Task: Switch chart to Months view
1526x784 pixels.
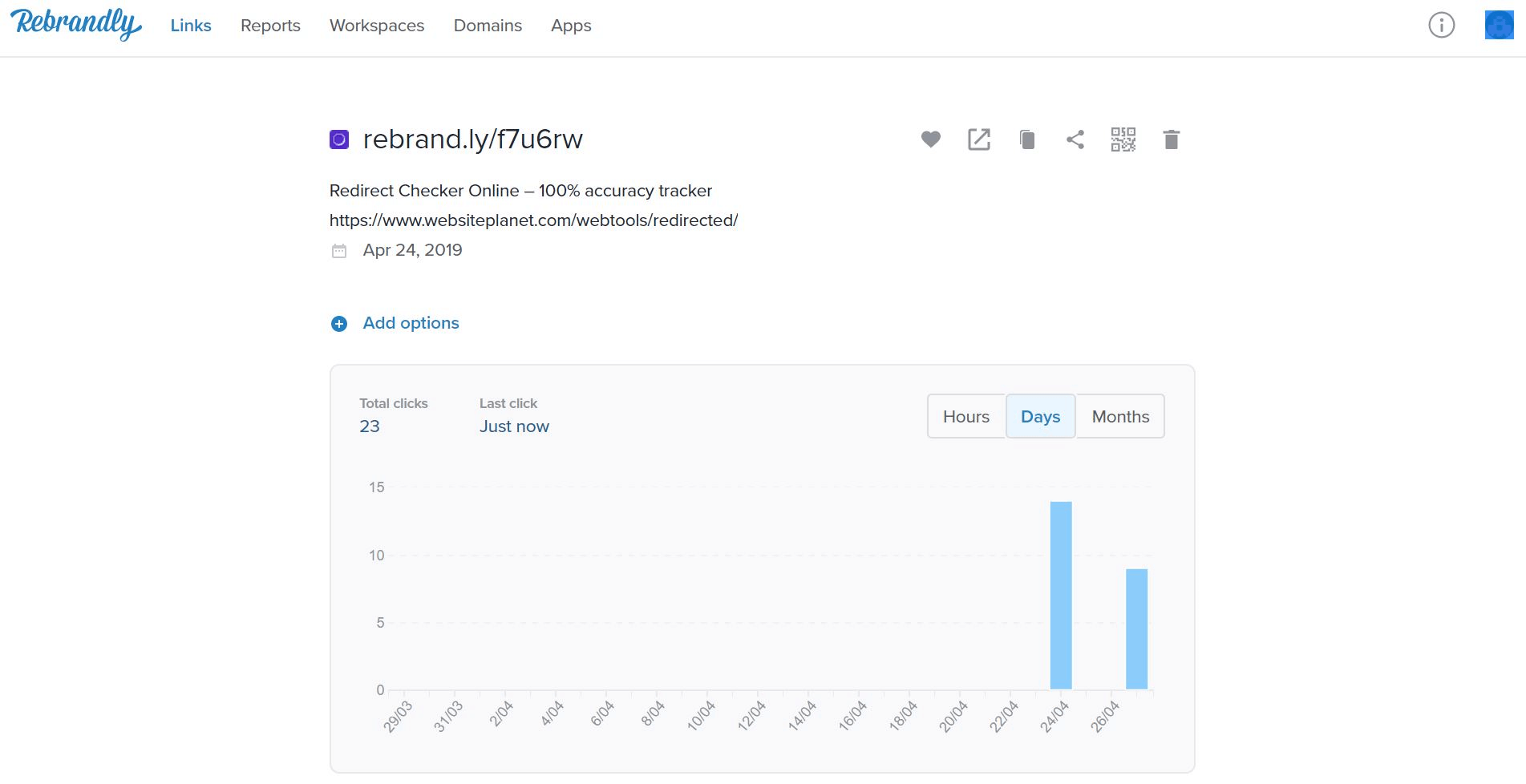Action: click(x=1120, y=416)
